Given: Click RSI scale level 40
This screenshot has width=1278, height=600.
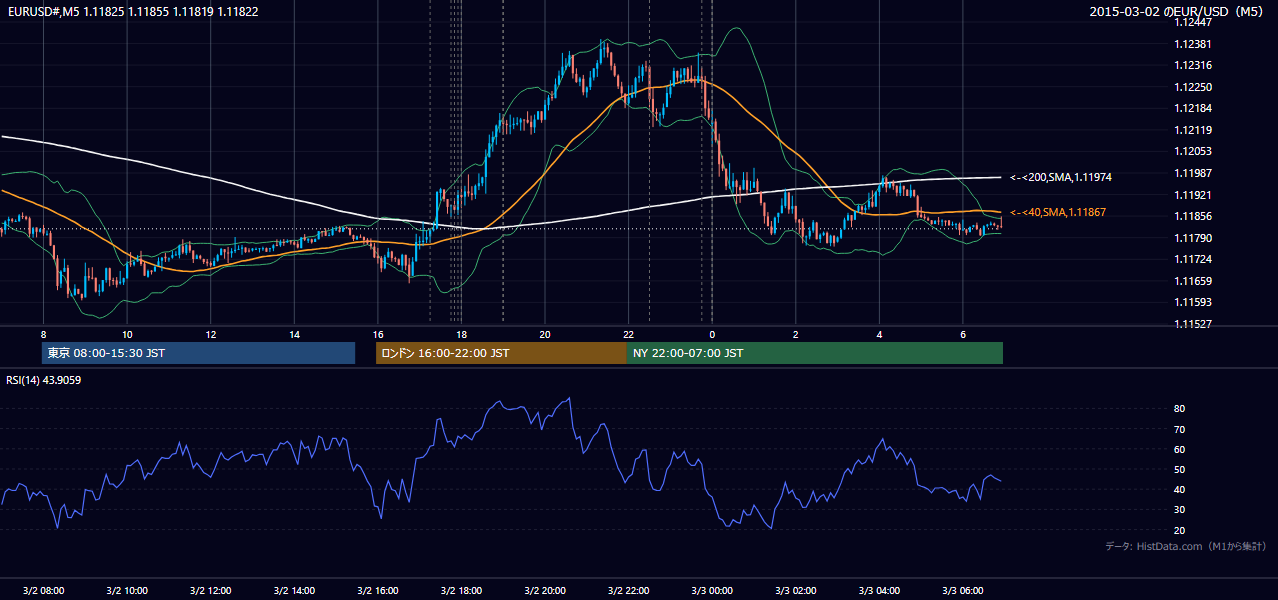Looking at the screenshot, I should [1179, 489].
